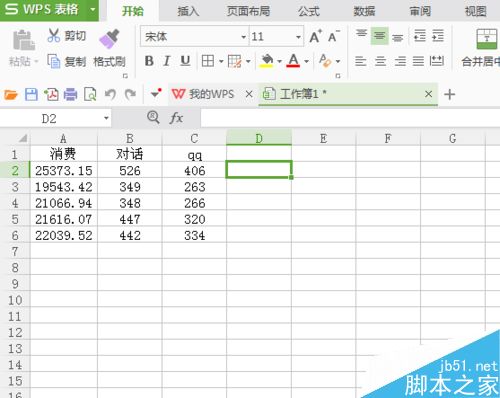
Task: Expand draw border dropdown arrow
Action: (248, 61)
